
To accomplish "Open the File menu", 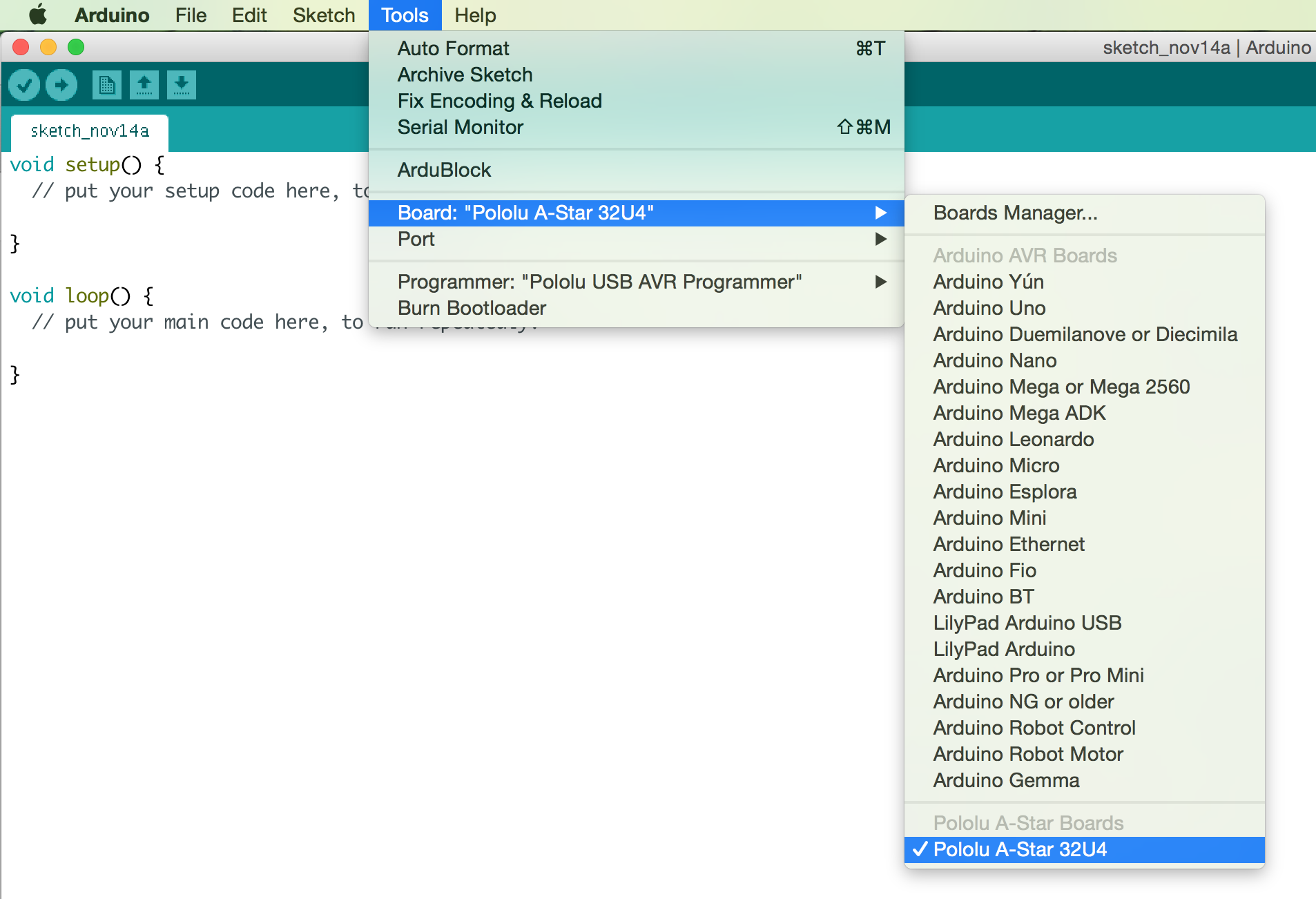I will [191, 15].
